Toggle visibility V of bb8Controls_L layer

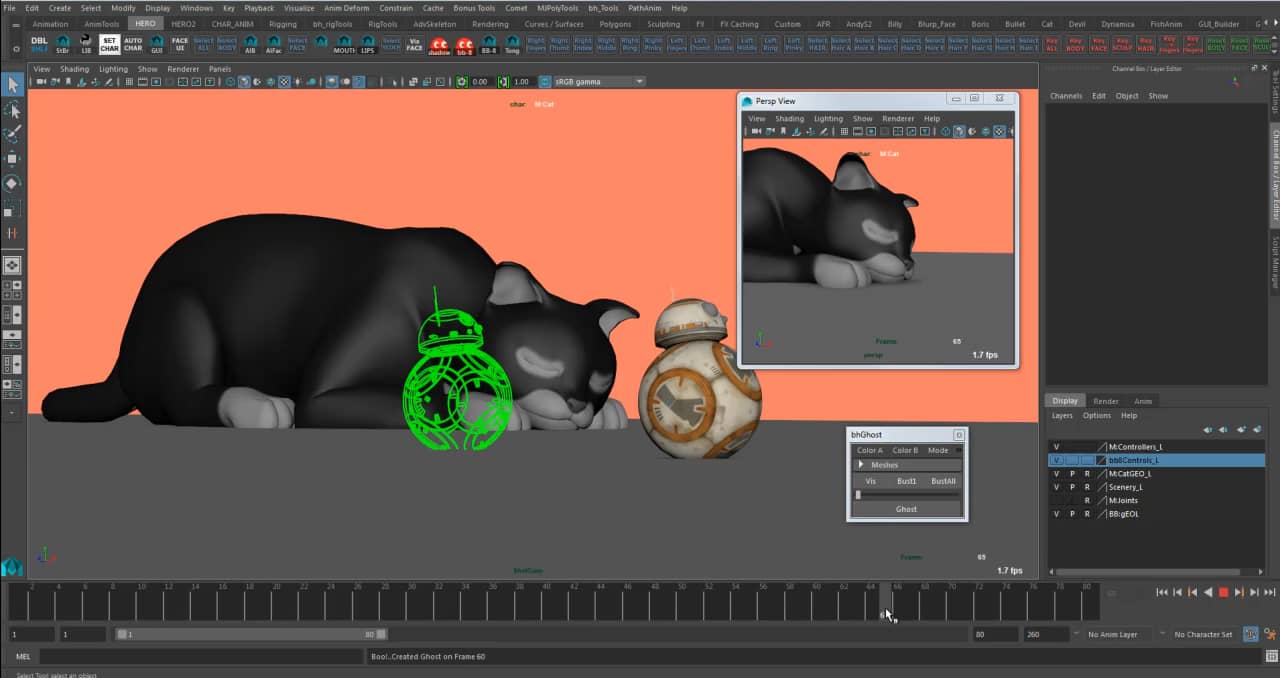coord(1056,460)
